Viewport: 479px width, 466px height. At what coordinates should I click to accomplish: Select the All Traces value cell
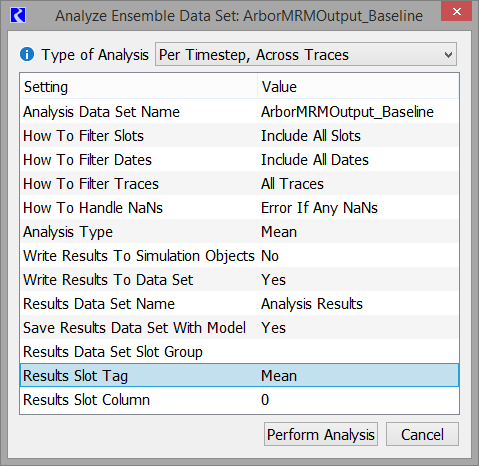pyautogui.click(x=358, y=184)
